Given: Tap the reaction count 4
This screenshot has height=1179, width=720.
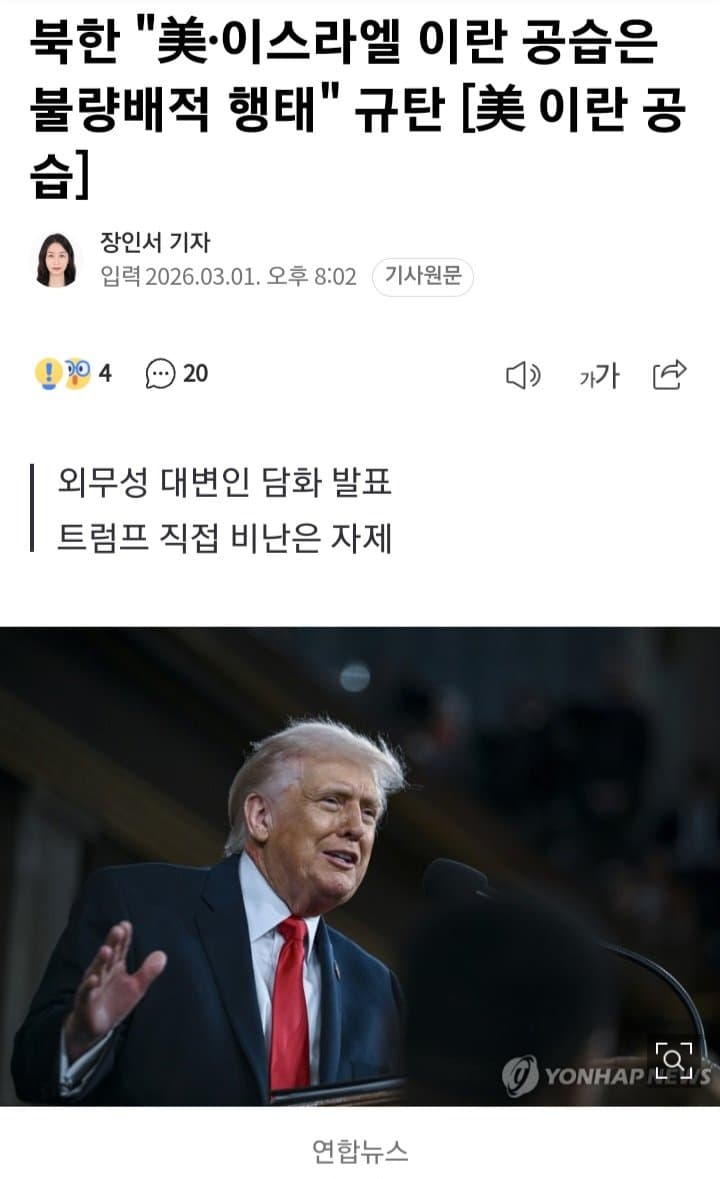Looking at the screenshot, I should coord(105,374).
